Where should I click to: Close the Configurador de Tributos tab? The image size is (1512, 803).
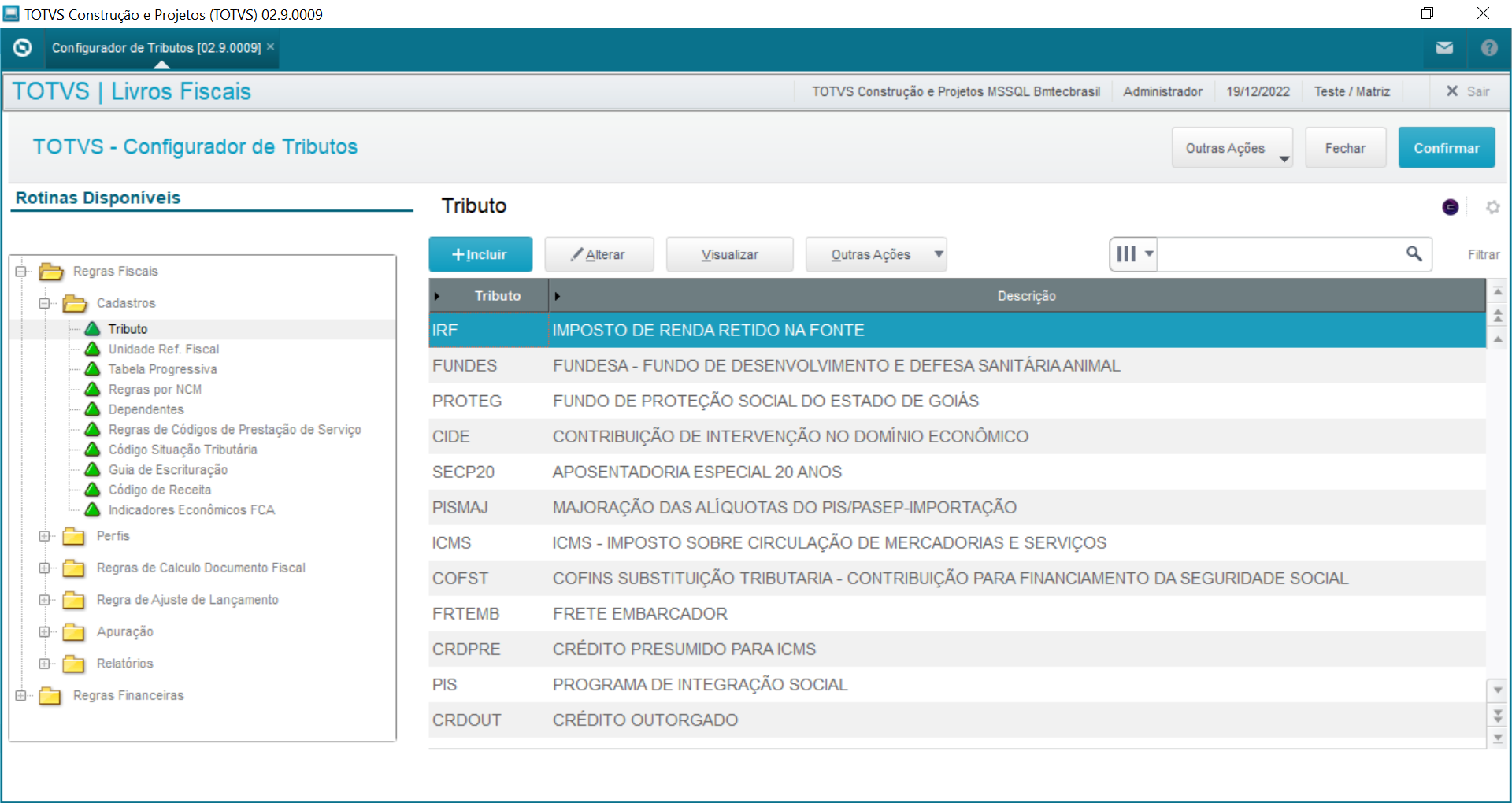(270, 47)
